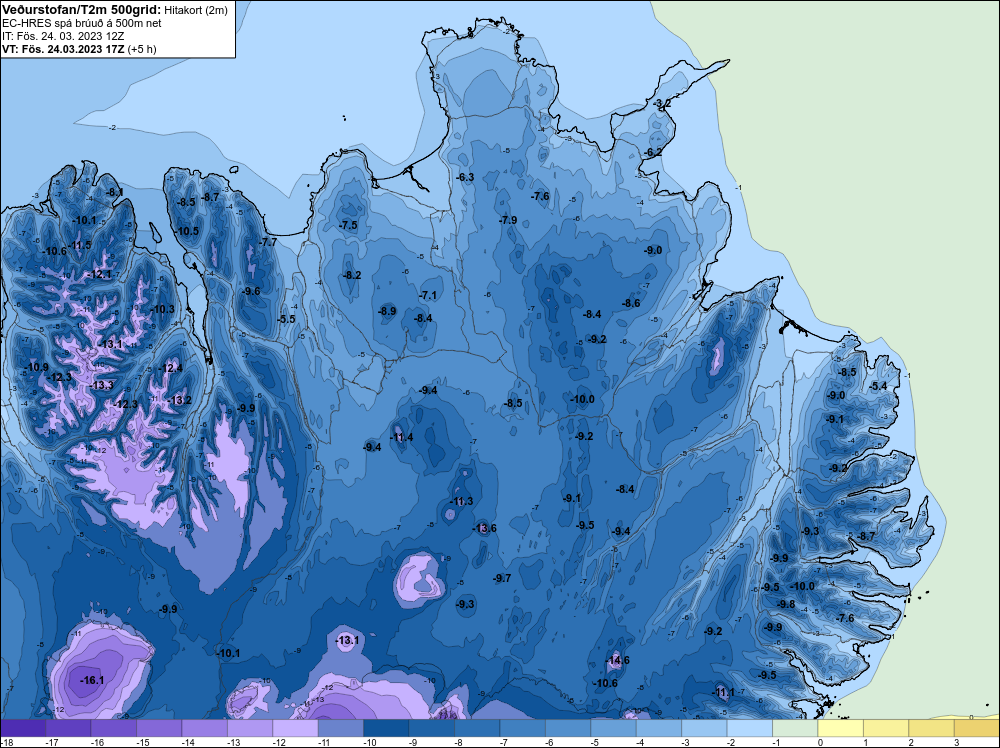
Task: Click the -8.1 temperature label
Action: click(x=114, y=192)
